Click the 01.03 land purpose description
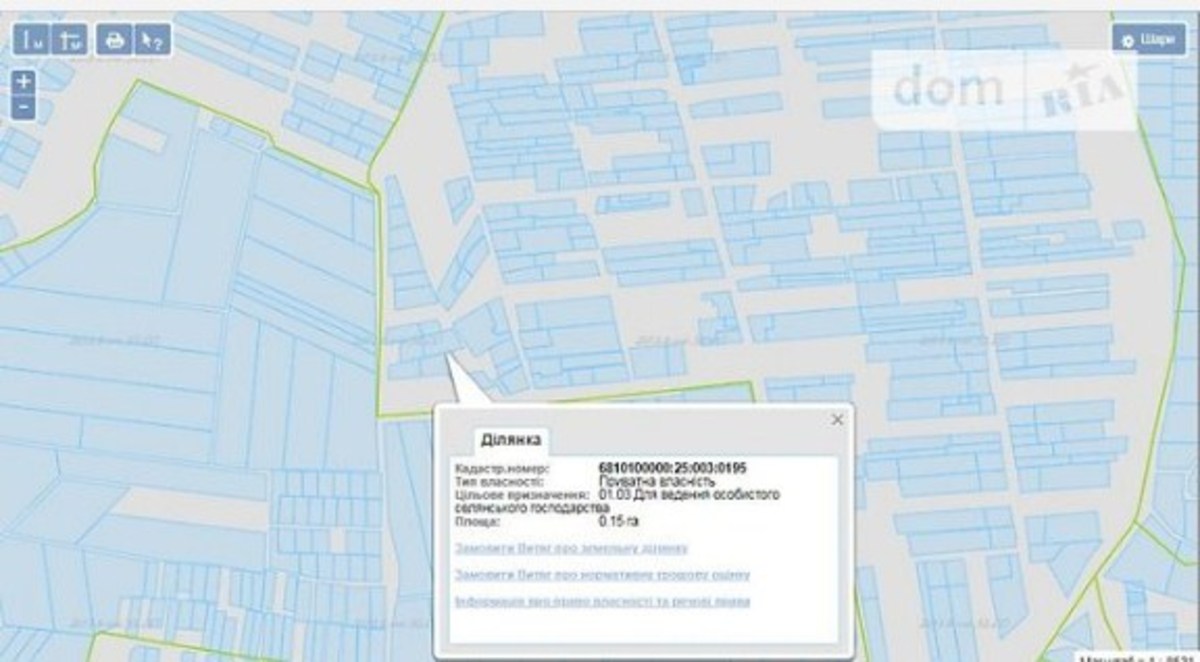This screenshot has height=662, width=1200. coord(689,495)
